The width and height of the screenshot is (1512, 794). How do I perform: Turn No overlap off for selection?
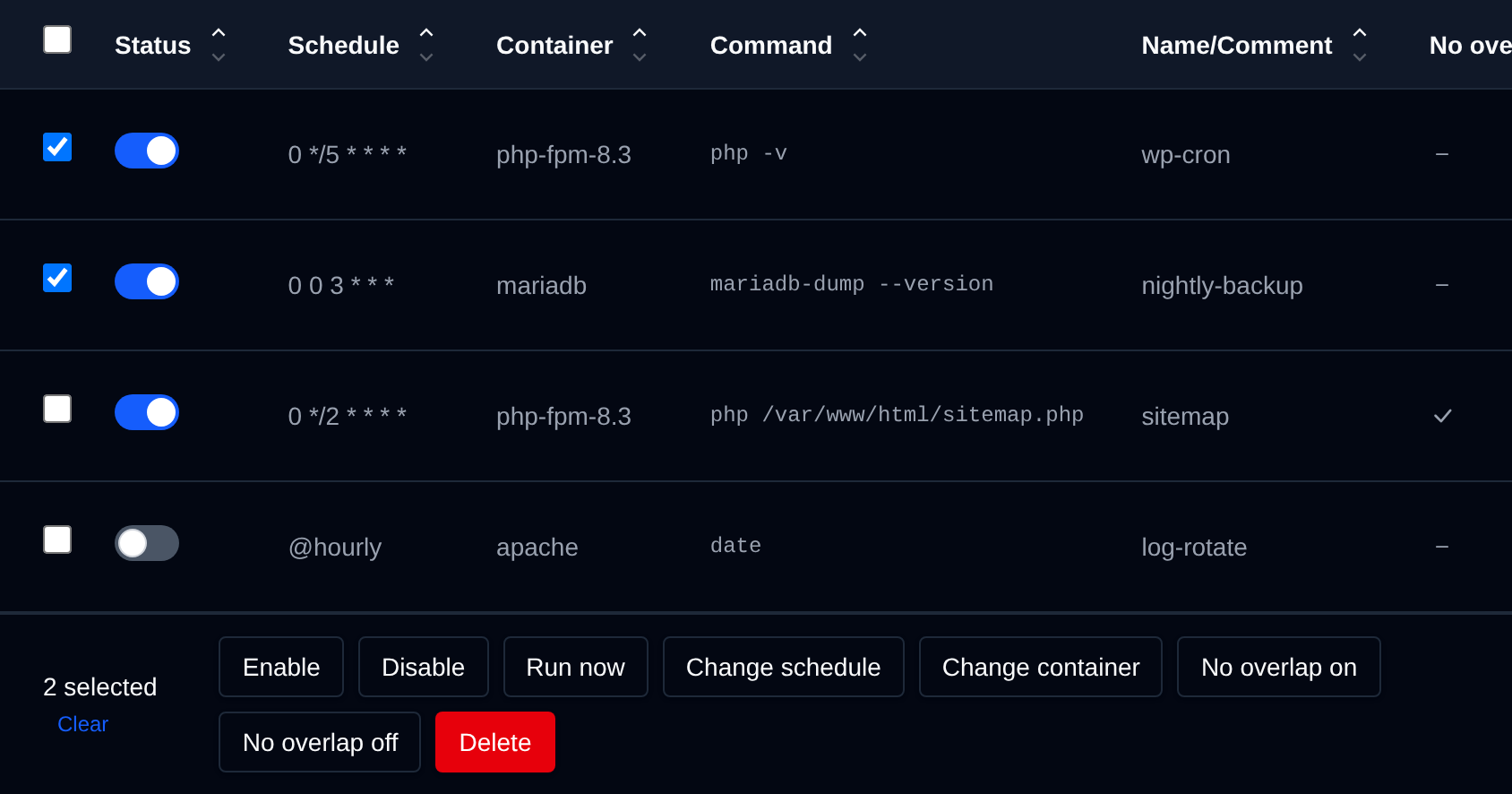[x=320, y=742]
